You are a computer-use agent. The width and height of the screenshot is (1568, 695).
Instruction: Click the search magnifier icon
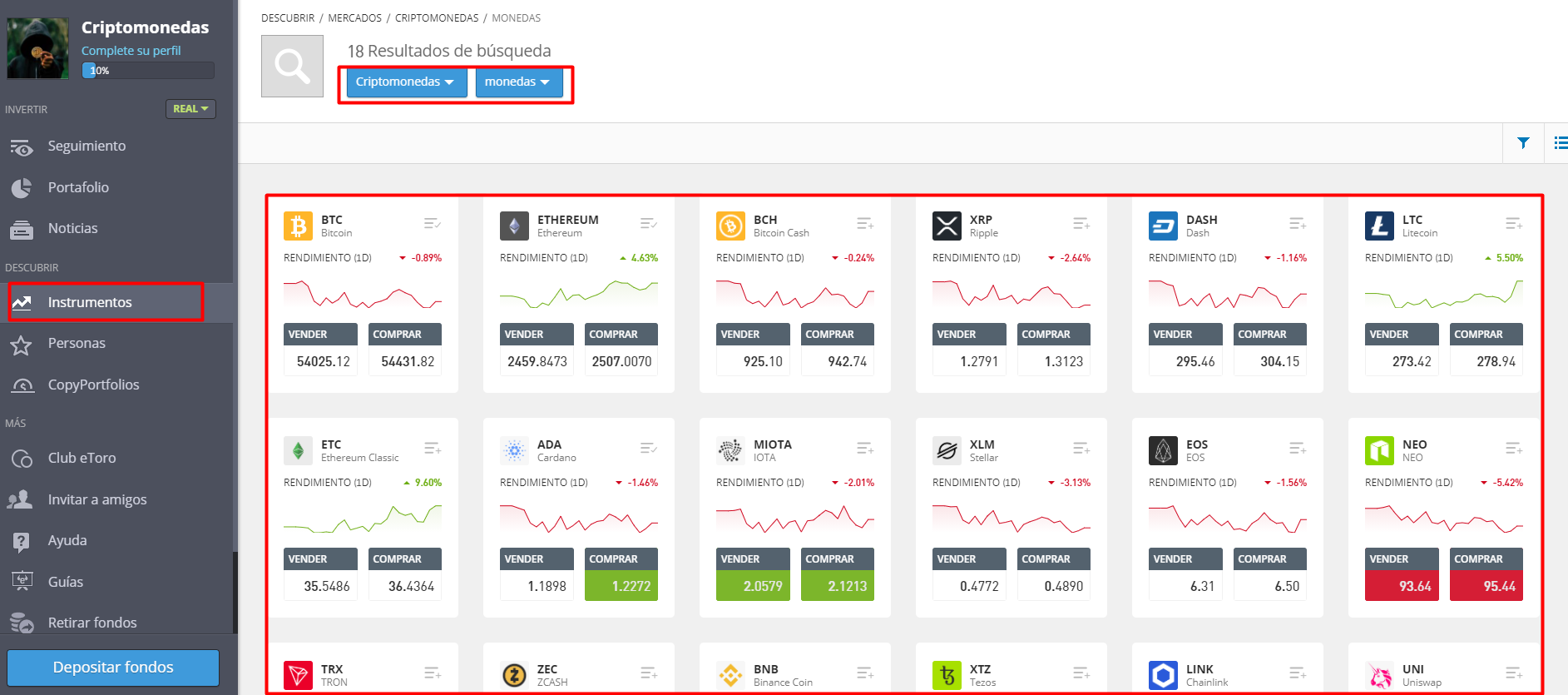pos(292,66)
